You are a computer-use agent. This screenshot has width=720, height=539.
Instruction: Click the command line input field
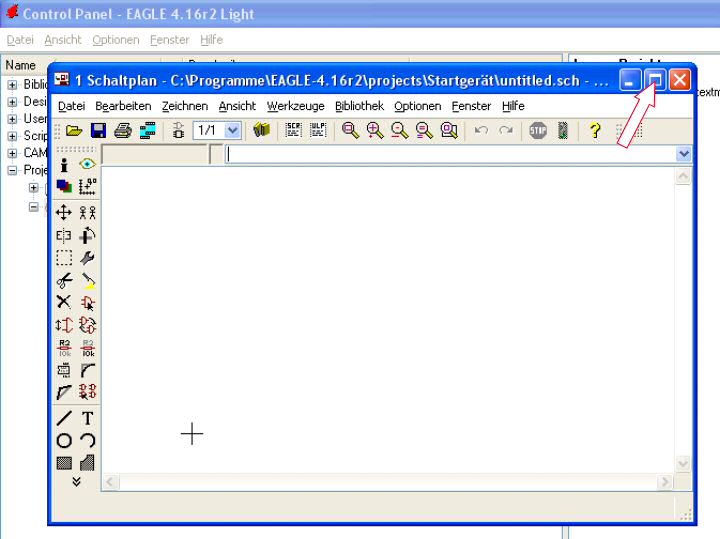tap(450, 154)
